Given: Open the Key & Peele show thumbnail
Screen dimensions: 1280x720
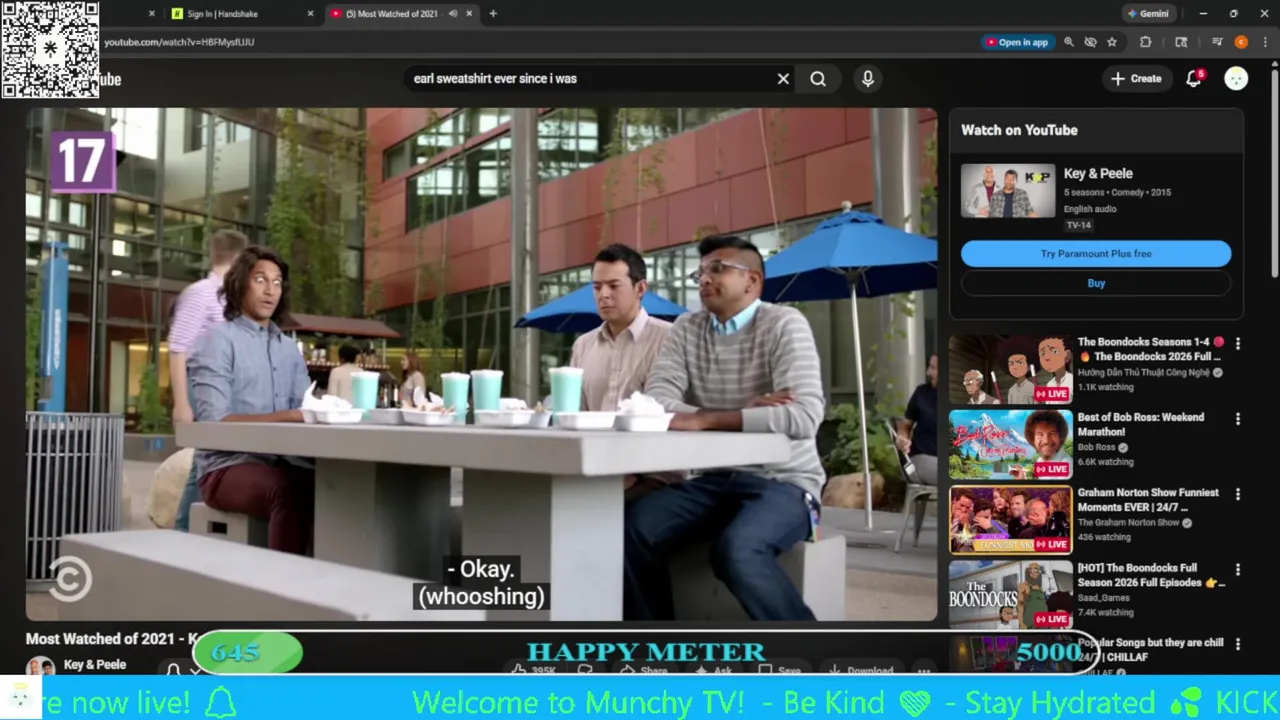Looking at the screenshot, I should click(x=1008, y=191).
